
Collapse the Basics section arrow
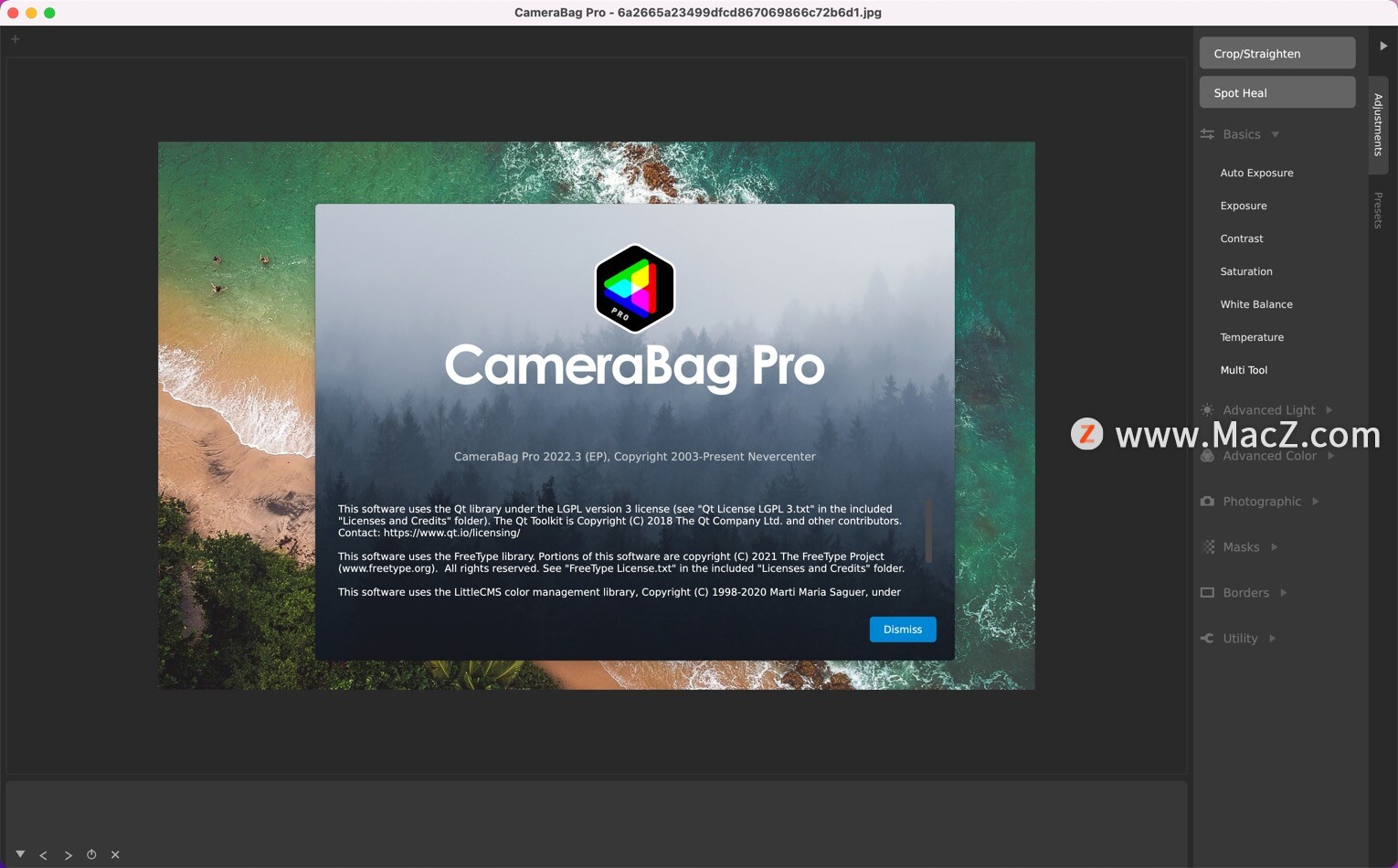1275,134
